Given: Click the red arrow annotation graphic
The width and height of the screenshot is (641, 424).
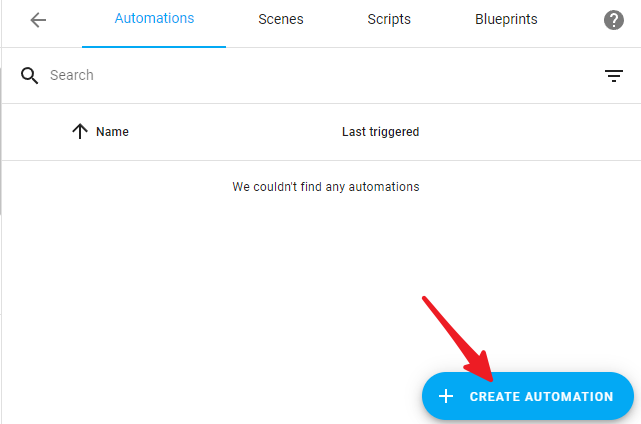Looking at the screenshot, I should tap(459, 339).
